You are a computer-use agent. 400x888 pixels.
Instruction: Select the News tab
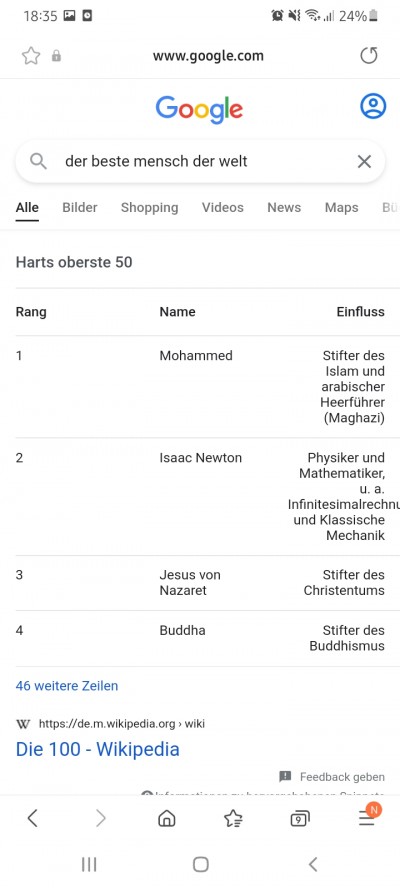click(x=284, y=207)
